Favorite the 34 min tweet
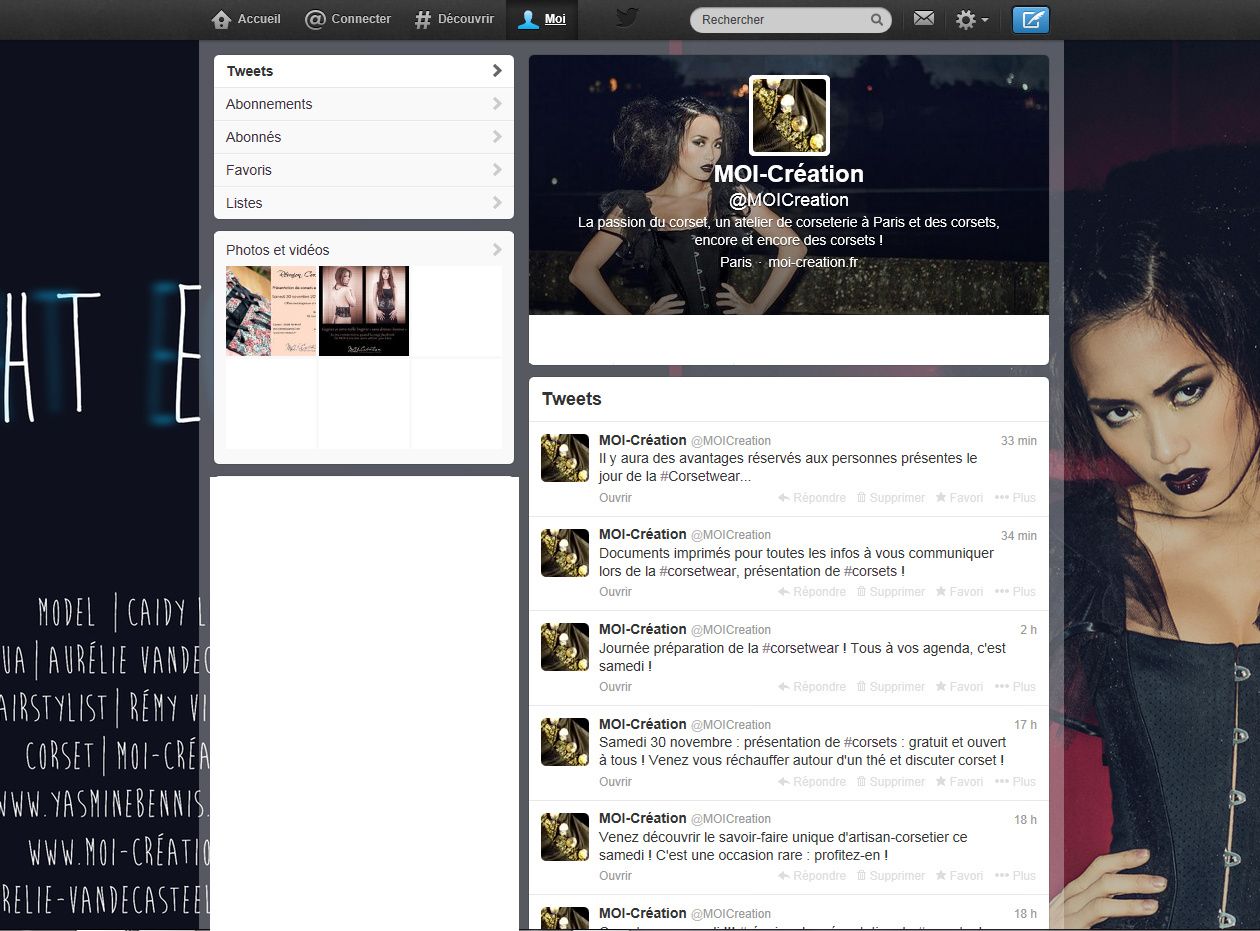This screenshot has height=931, width=1260. pos(960,592)
